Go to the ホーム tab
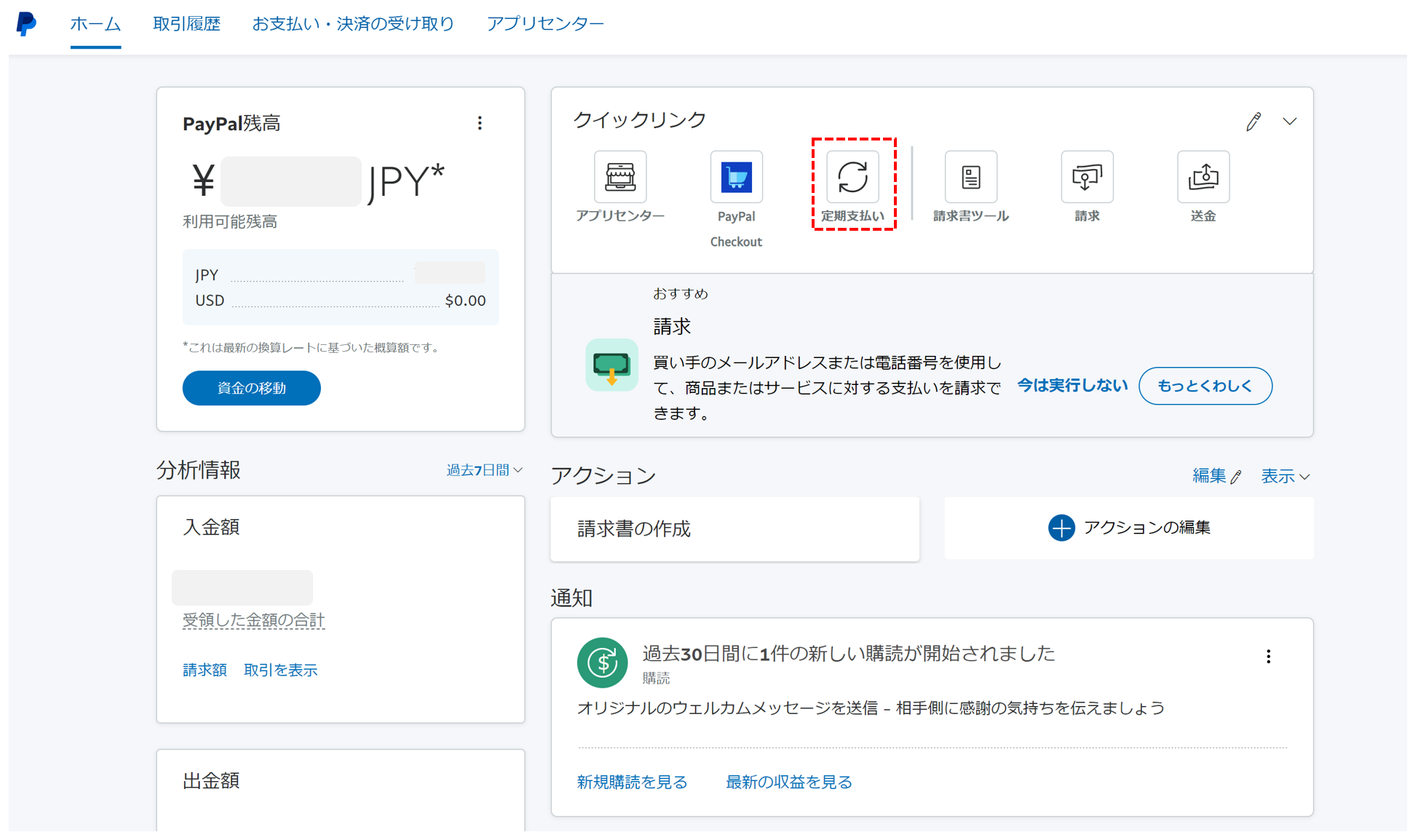 coord(95,24)
